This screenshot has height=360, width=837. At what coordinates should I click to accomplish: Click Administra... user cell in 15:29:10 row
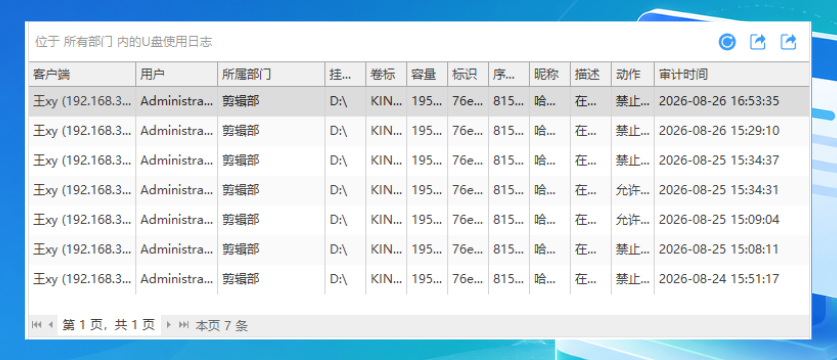click(177, 131)
